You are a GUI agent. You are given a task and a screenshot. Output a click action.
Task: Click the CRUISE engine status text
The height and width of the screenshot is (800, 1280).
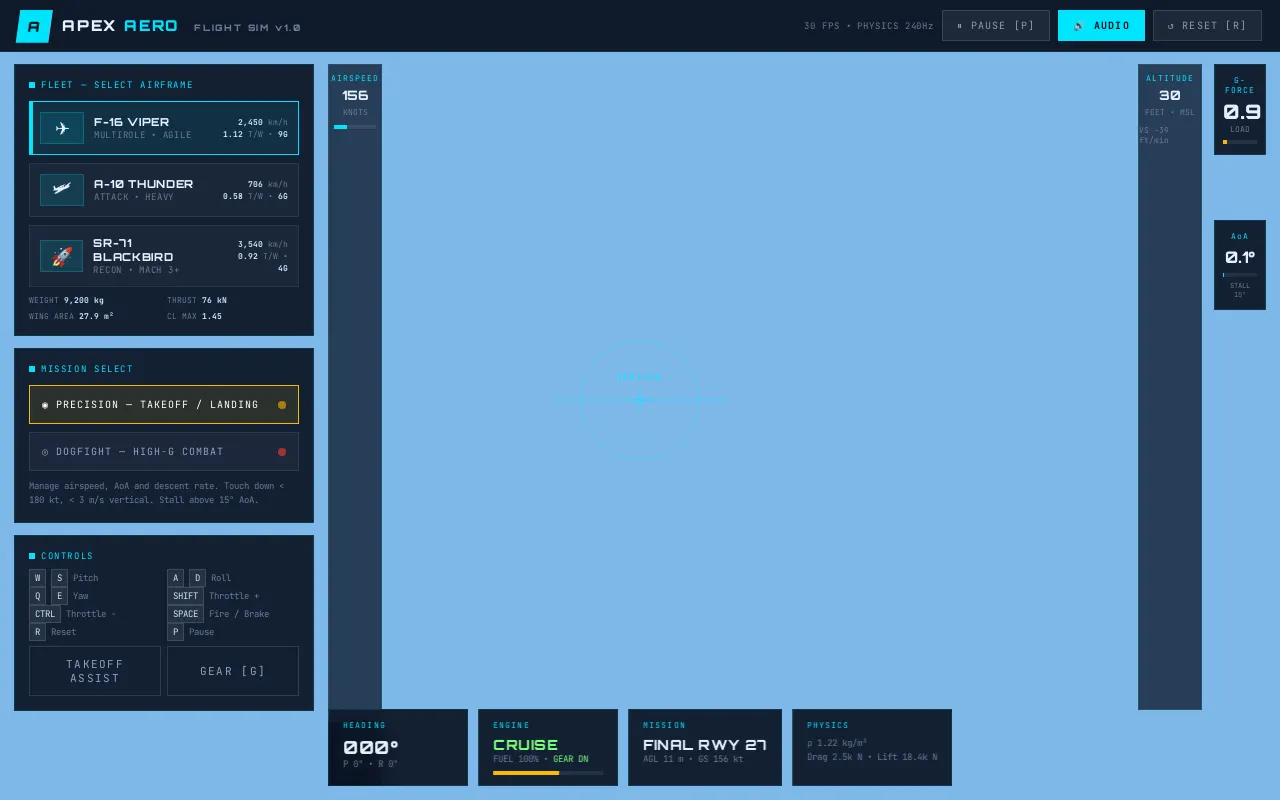coord(525,745)
